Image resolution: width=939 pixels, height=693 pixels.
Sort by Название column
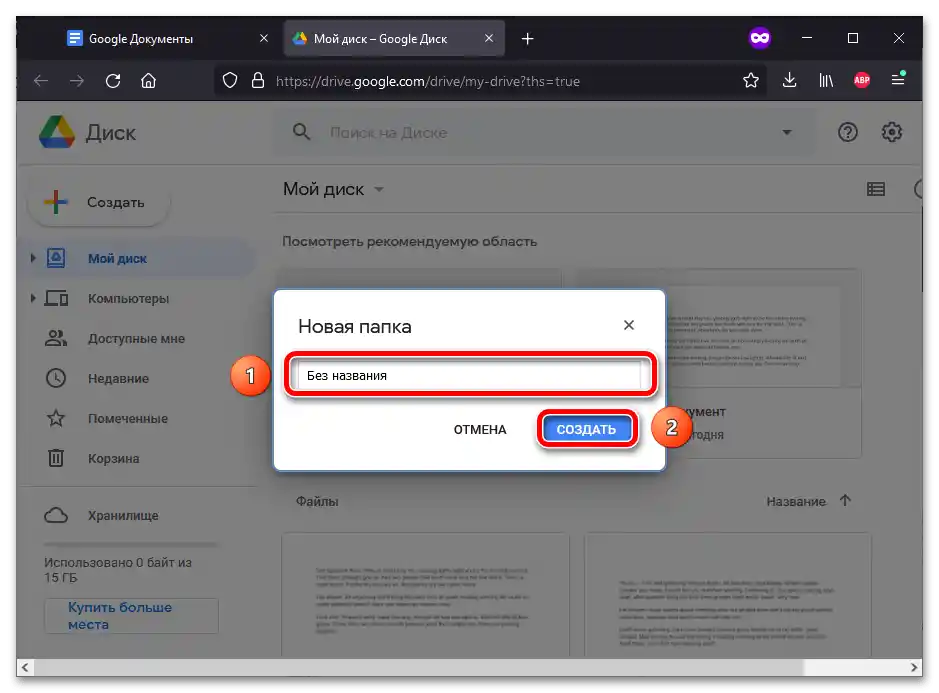[x=796, y=501]
